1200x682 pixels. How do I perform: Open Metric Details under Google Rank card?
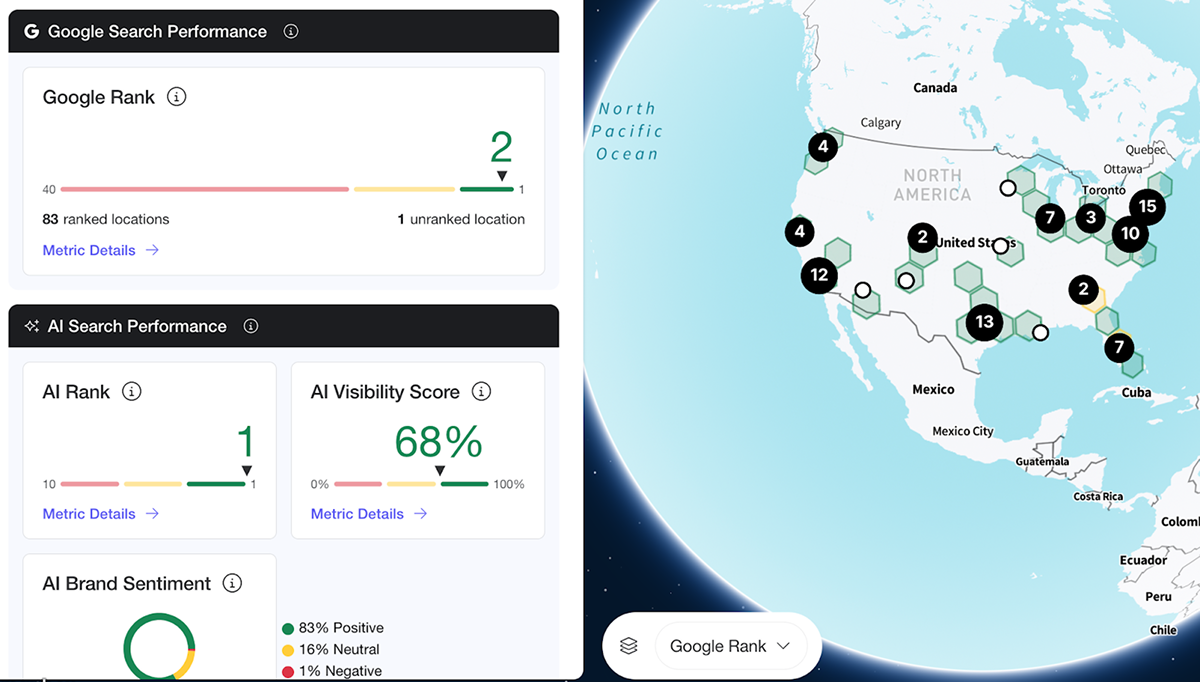(x=100, y=250)
